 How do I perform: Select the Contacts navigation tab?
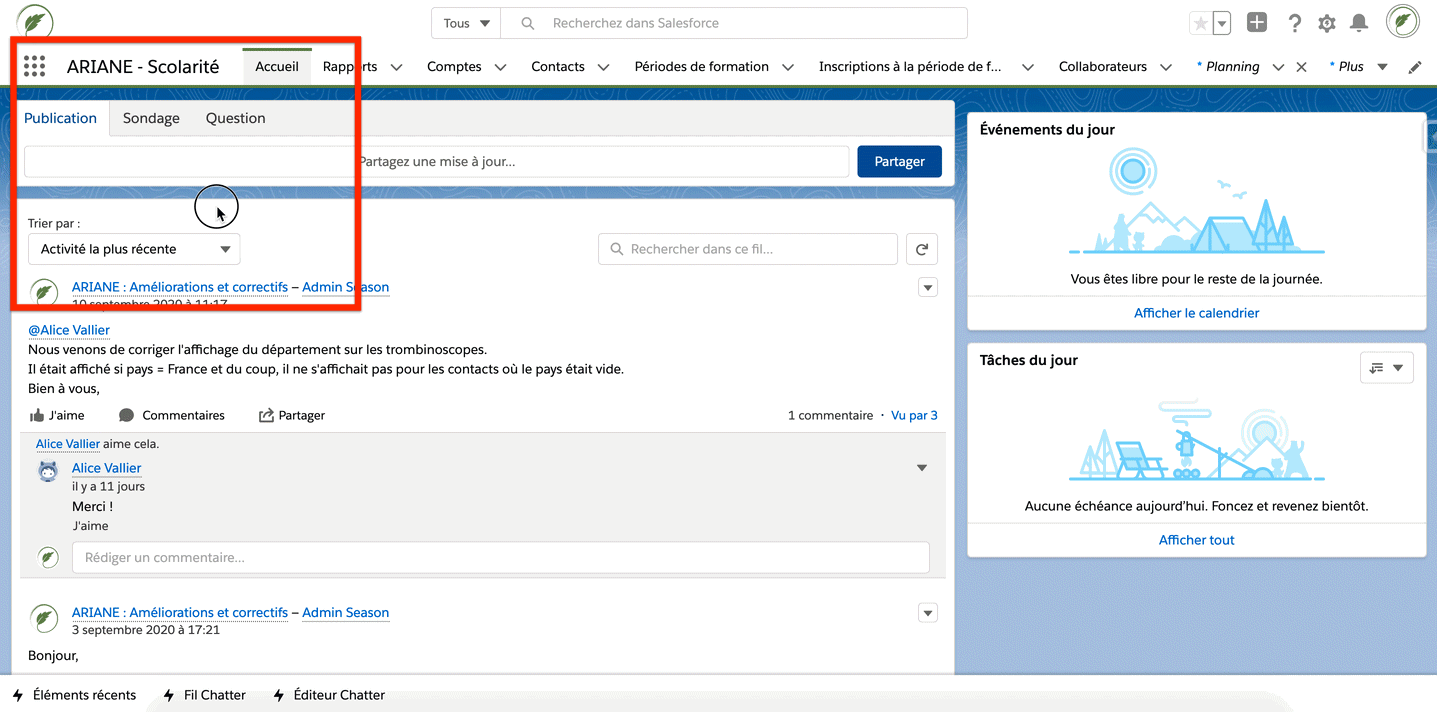coord(558,66)
